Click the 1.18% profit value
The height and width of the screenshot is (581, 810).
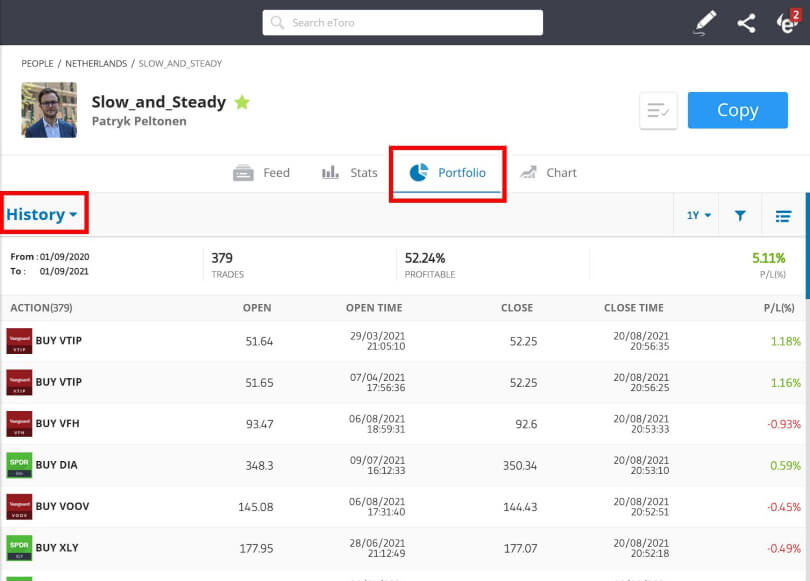click(786, 341)
